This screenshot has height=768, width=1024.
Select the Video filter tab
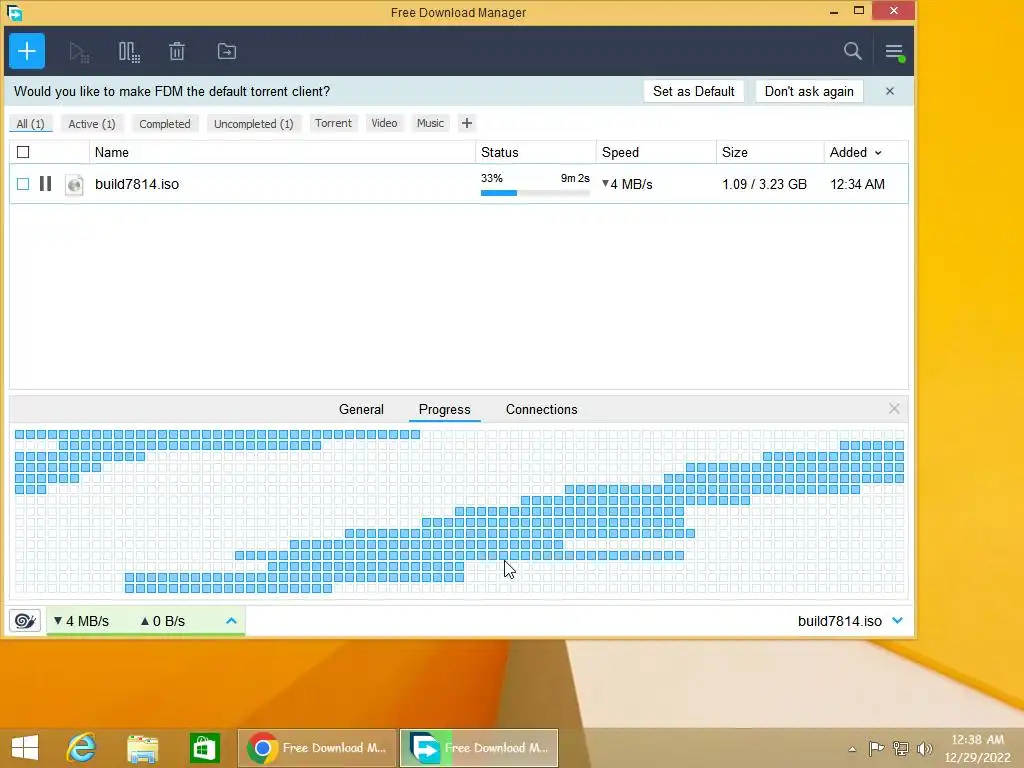(x=384, y=123)
